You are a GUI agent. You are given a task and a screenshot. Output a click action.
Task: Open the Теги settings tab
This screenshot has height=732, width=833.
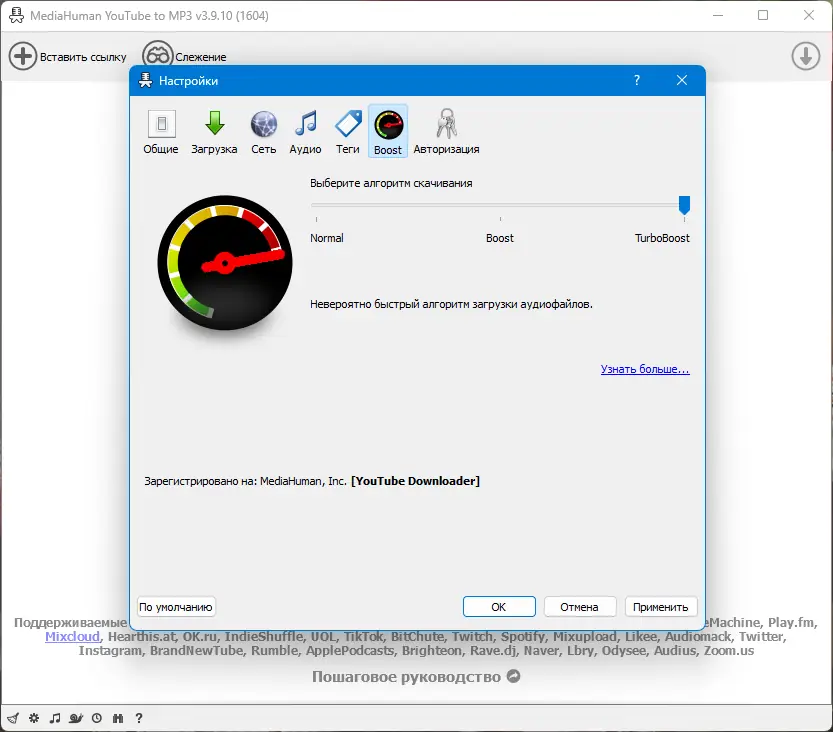[x=347, y=132]
